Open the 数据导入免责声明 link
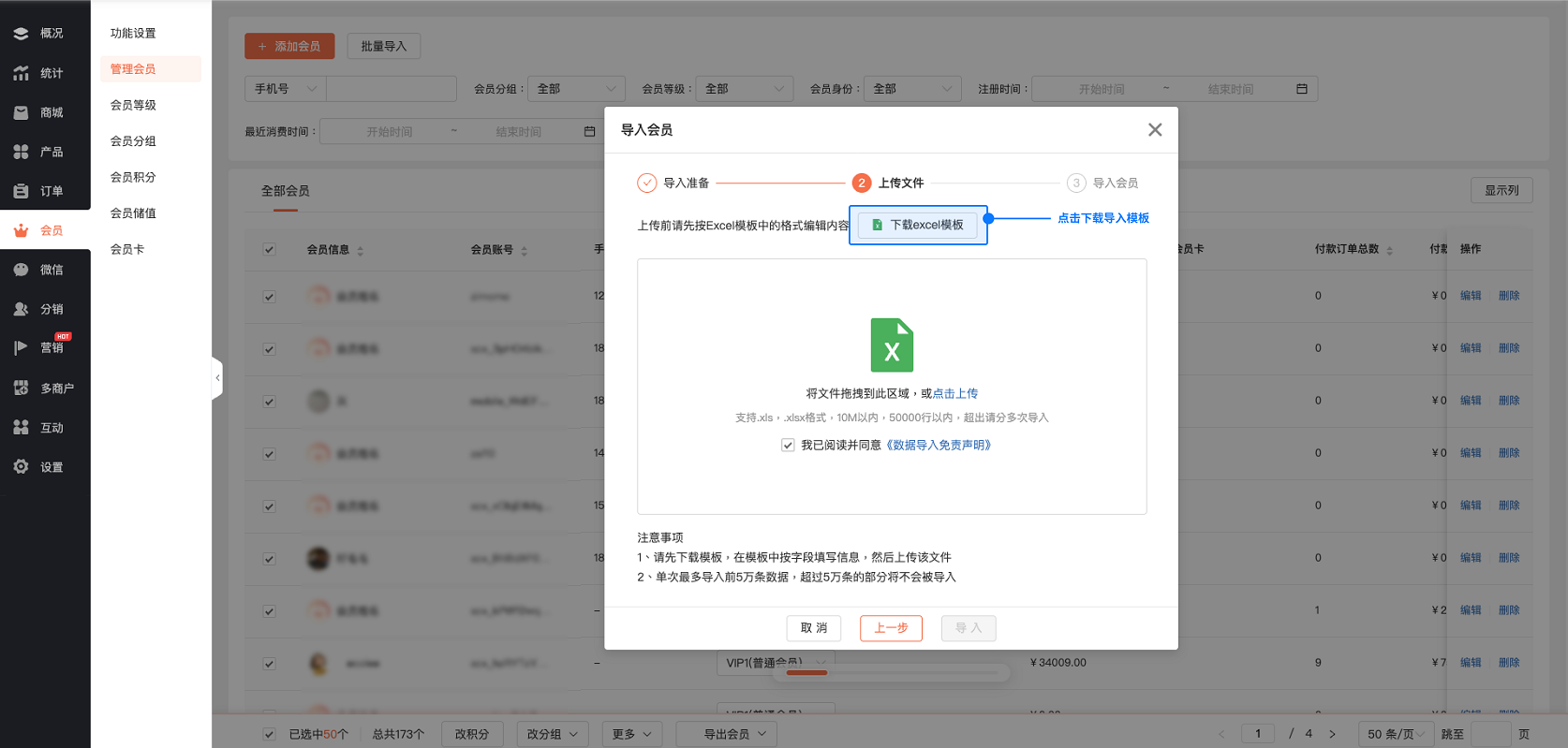The width and height of the screenshot is (1568, 748). pyautogui.click(x=939, y=446)
